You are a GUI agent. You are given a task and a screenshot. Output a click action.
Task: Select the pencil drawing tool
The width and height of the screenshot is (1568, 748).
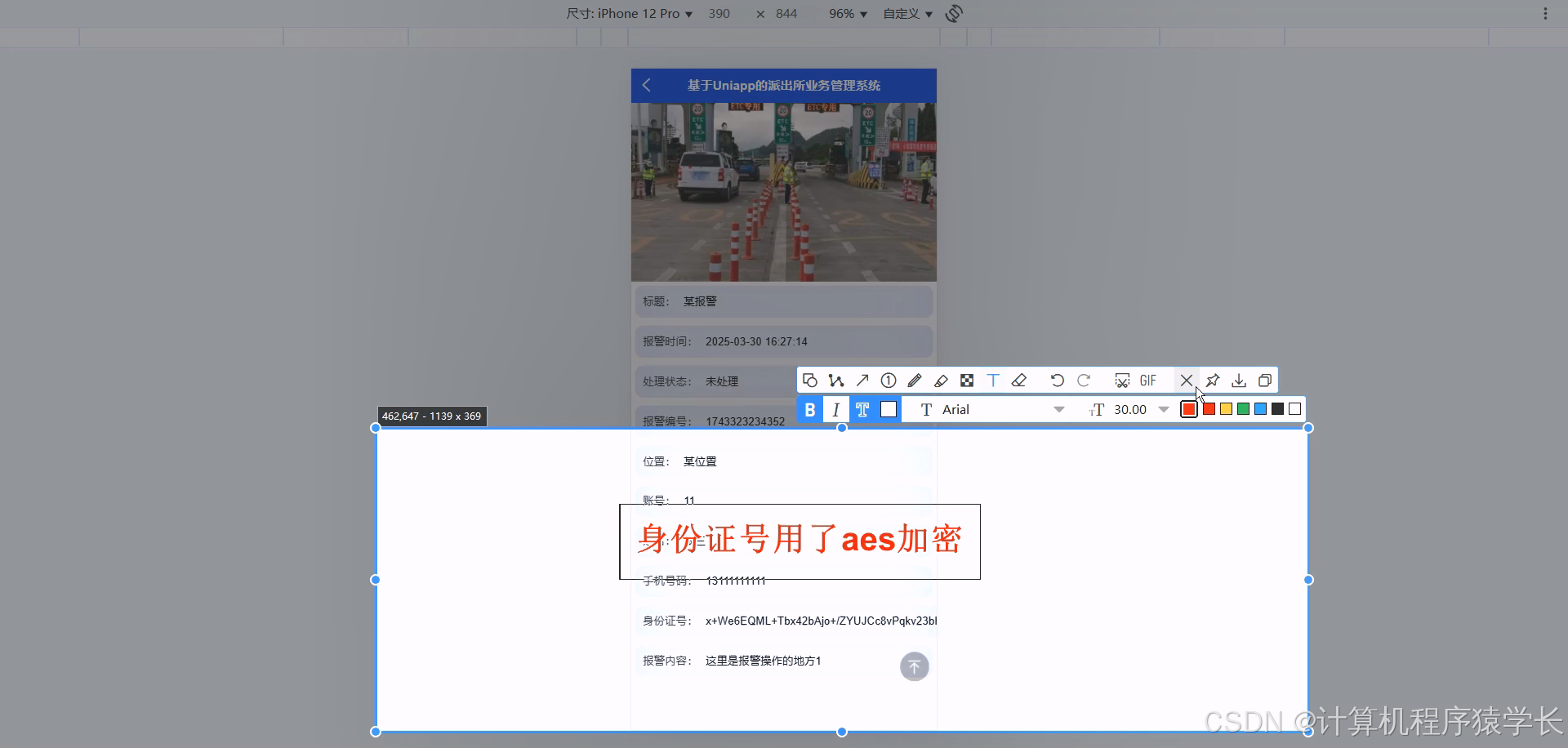(915, 380)
